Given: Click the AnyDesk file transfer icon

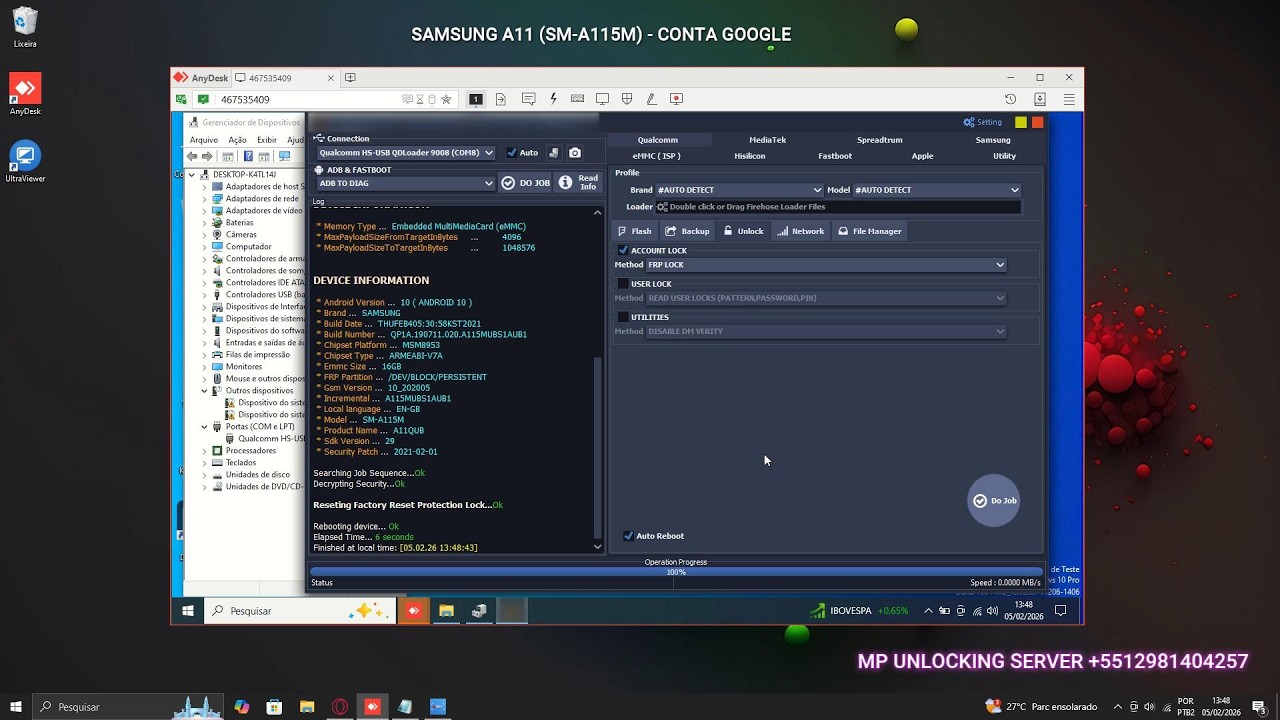Looking at the screenshot, I should [x=501, y=99].
